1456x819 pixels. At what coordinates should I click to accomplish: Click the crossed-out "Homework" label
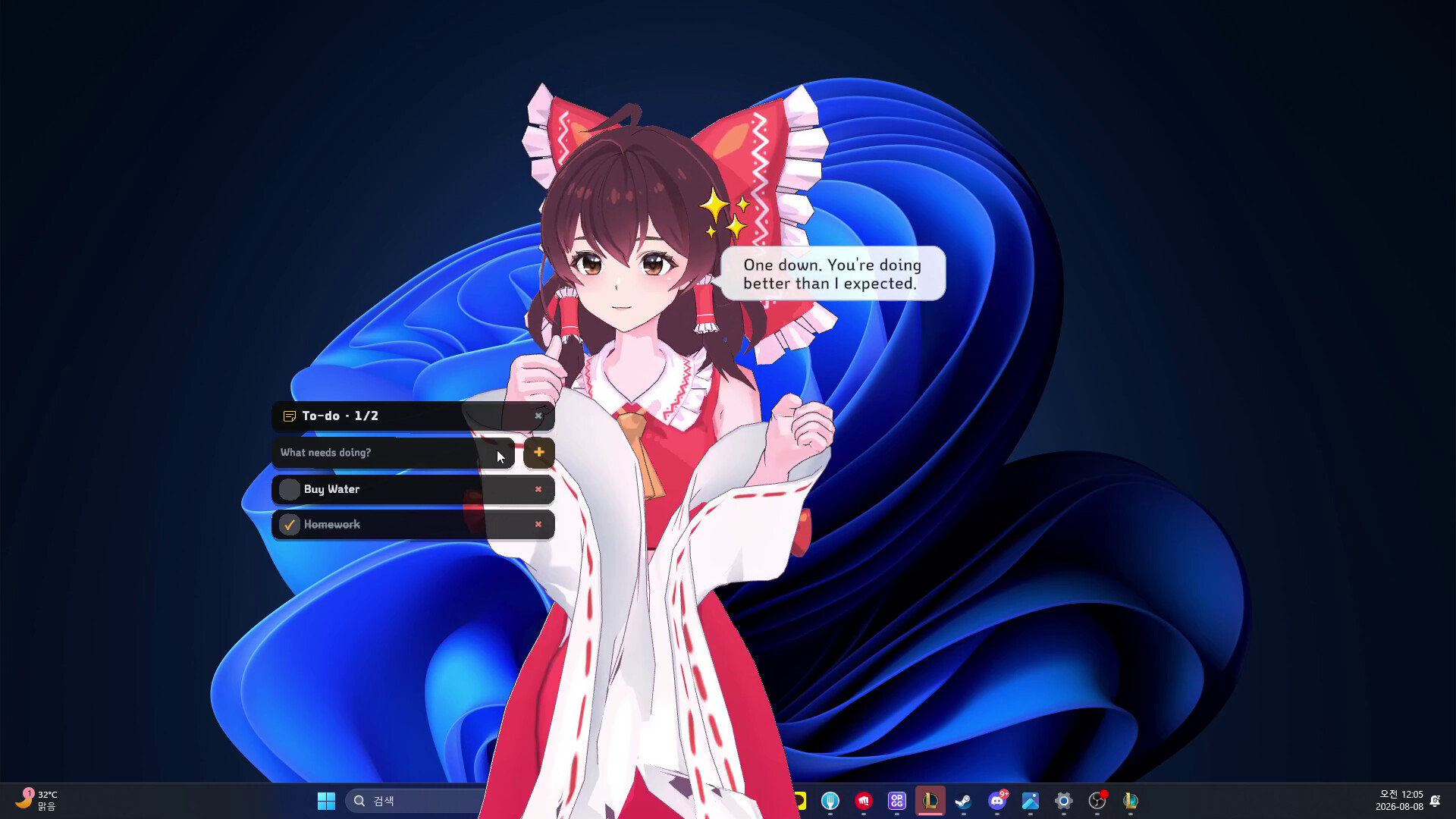click(332, 524)
